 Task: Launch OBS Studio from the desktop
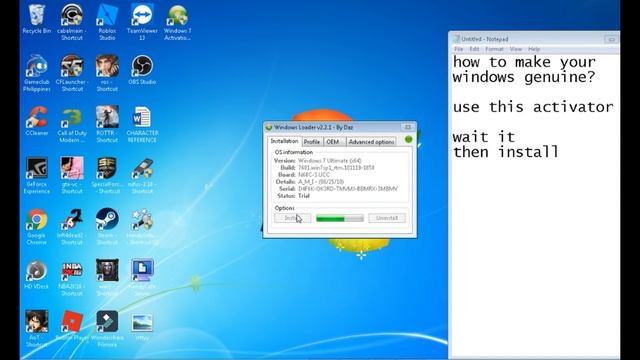click(x=142, y=67)
